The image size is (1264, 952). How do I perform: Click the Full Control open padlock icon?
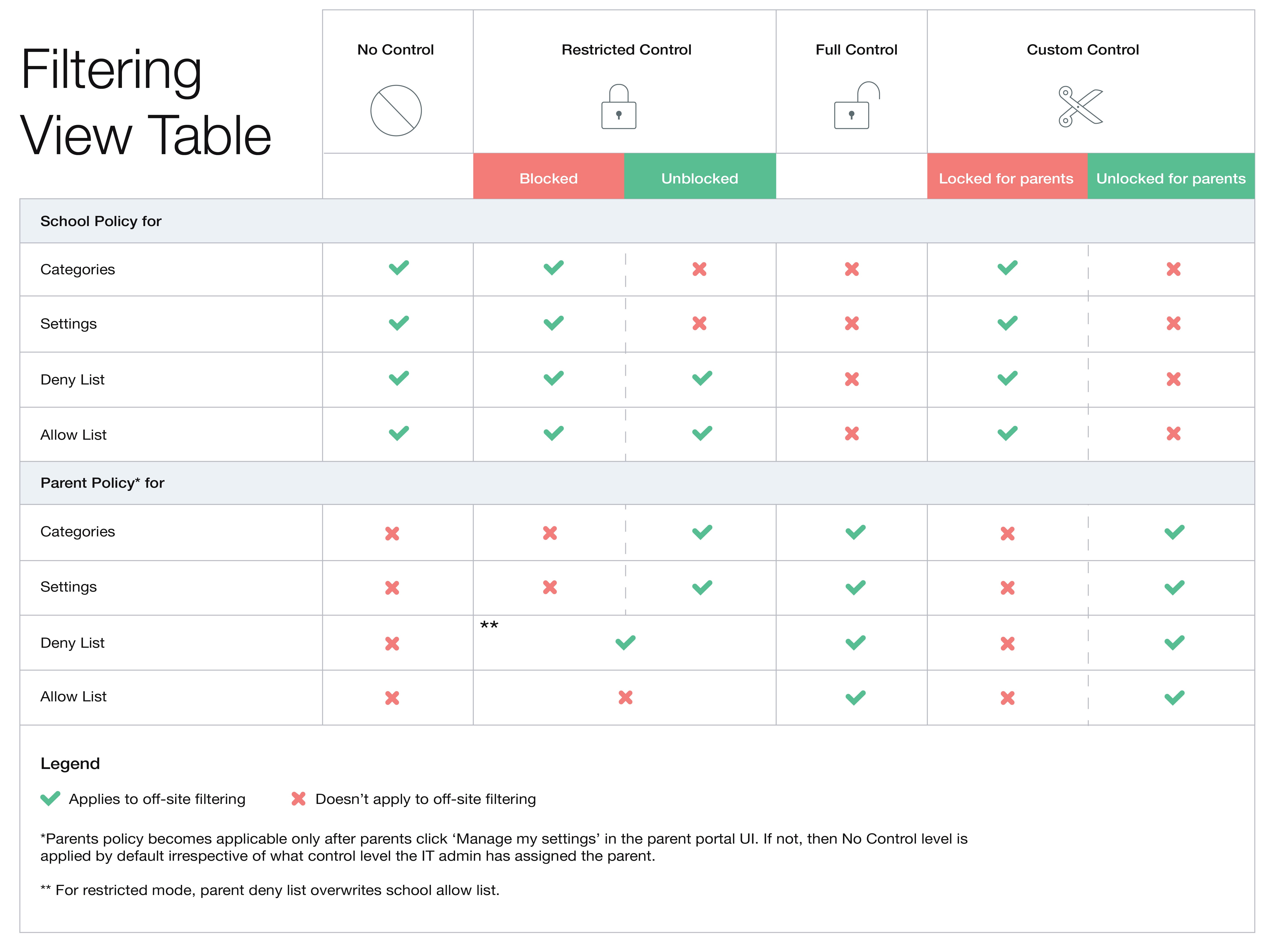click(855, 106)
